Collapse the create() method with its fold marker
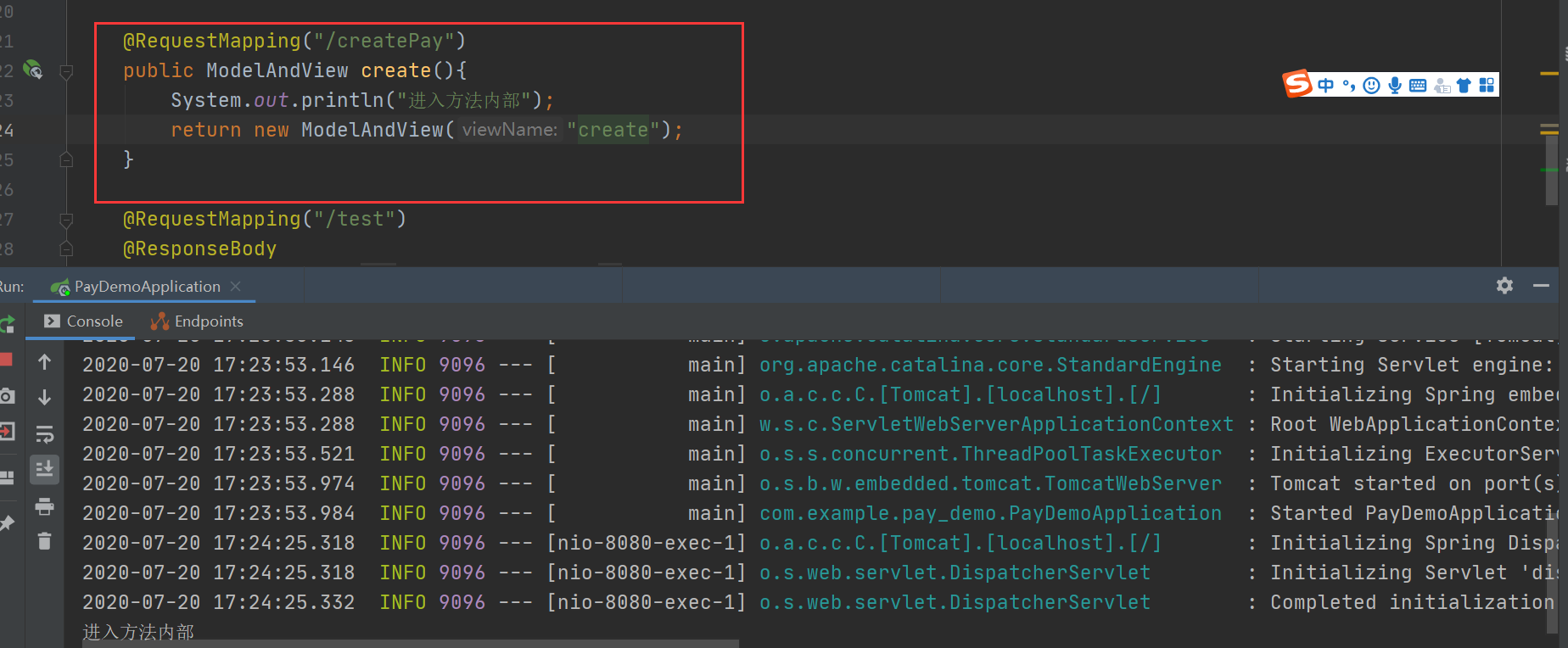This screenshot has width=1568, height=648. tap(66, 71)
